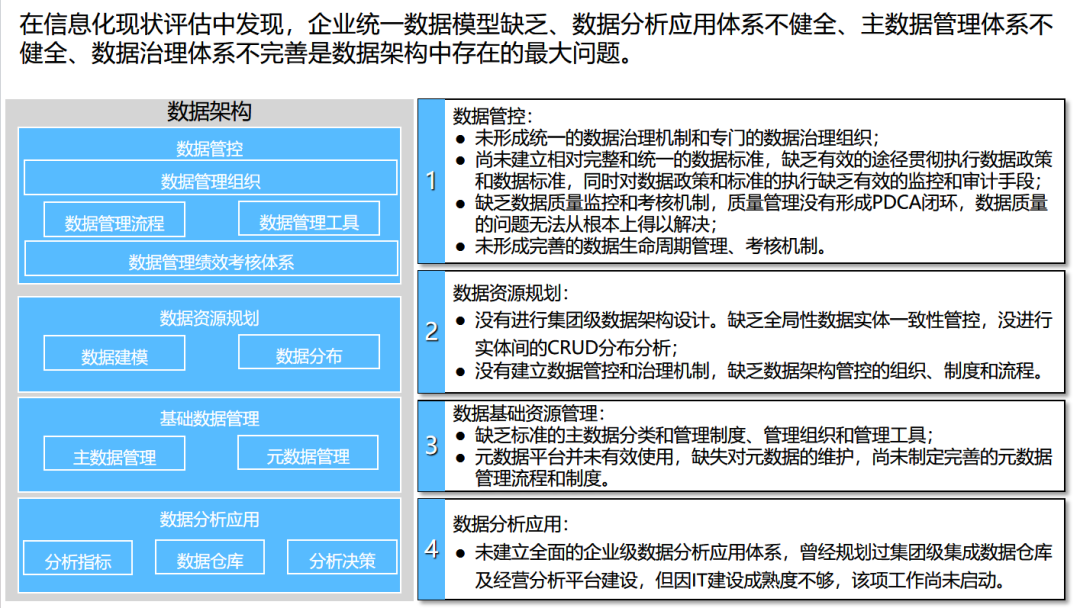Click the 数据分布 box

[x=309, y=353]
